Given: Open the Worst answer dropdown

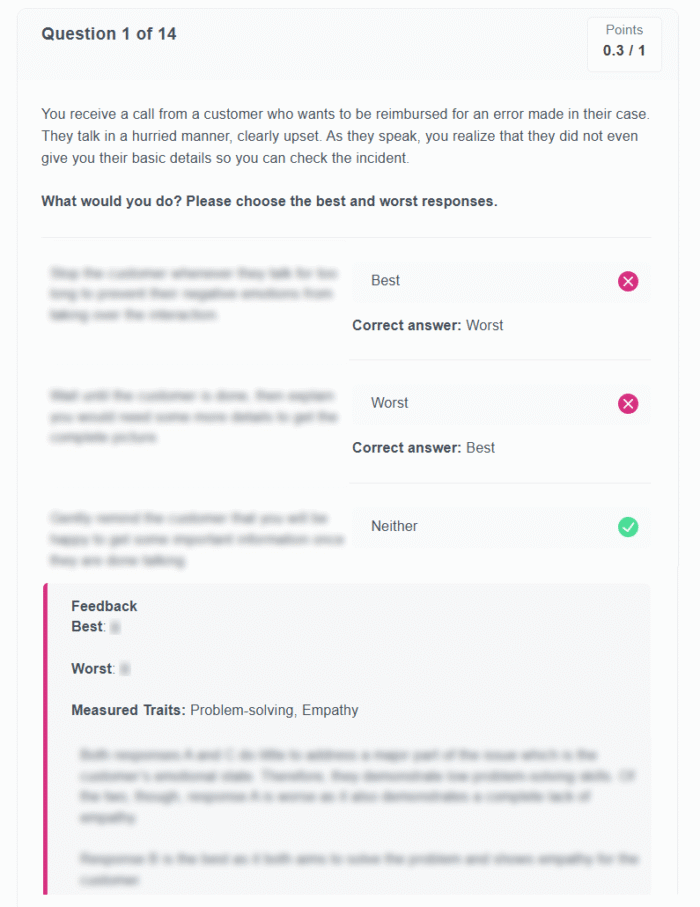Looking at the screenshot, I should [x=501, y=403].
